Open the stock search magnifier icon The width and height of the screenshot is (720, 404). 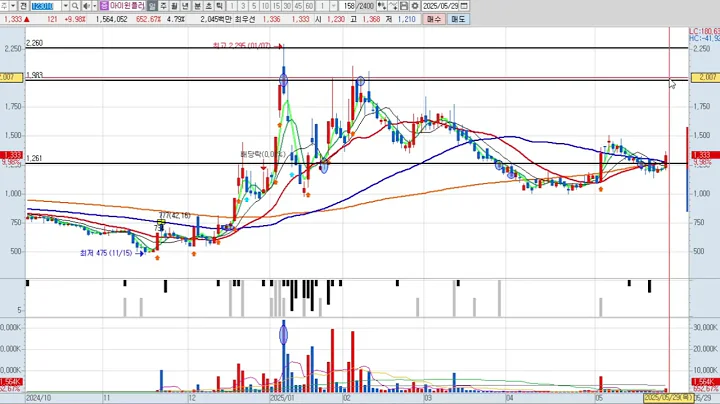(75, 6)
